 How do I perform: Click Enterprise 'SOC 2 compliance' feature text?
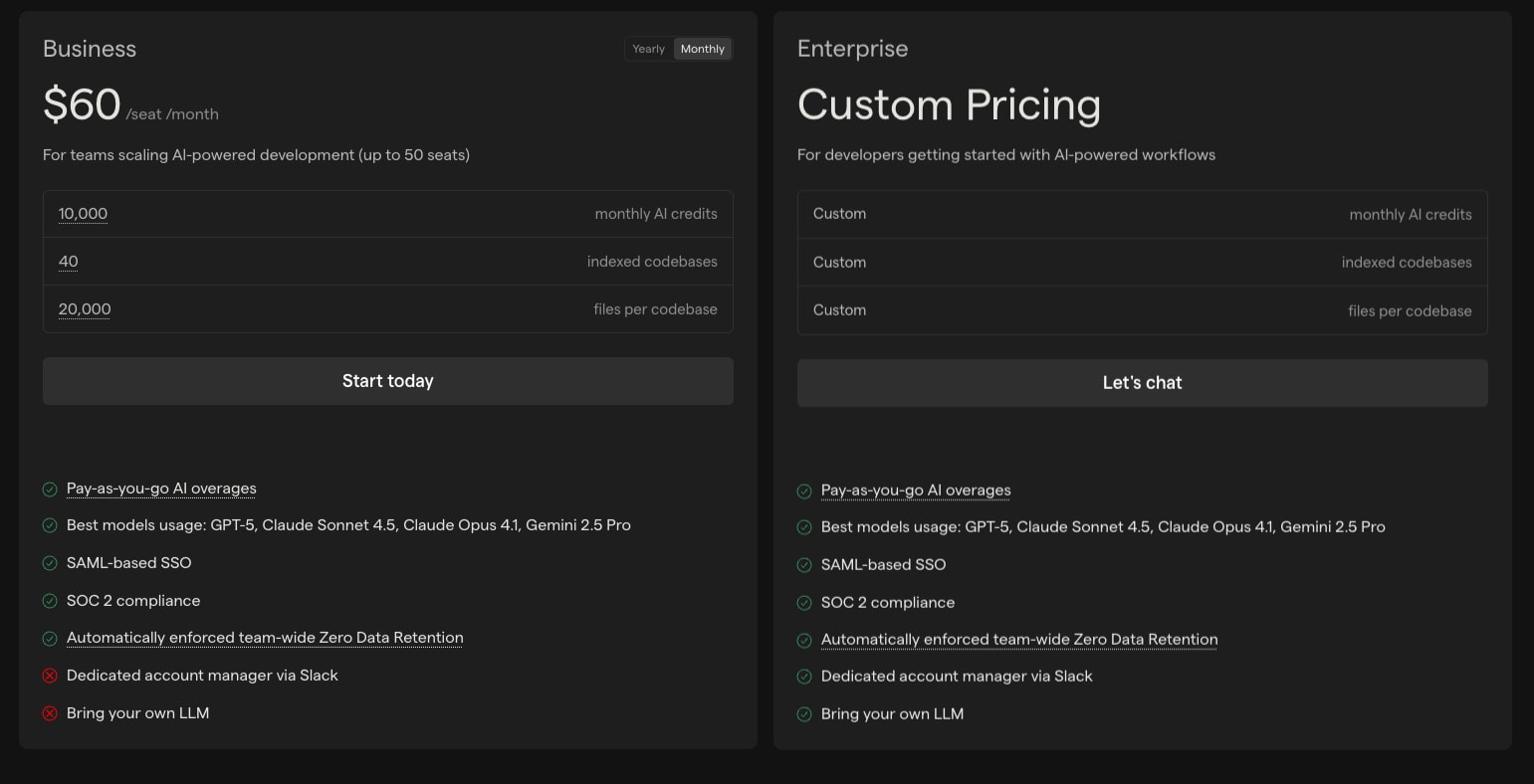[x=888, y=603]
